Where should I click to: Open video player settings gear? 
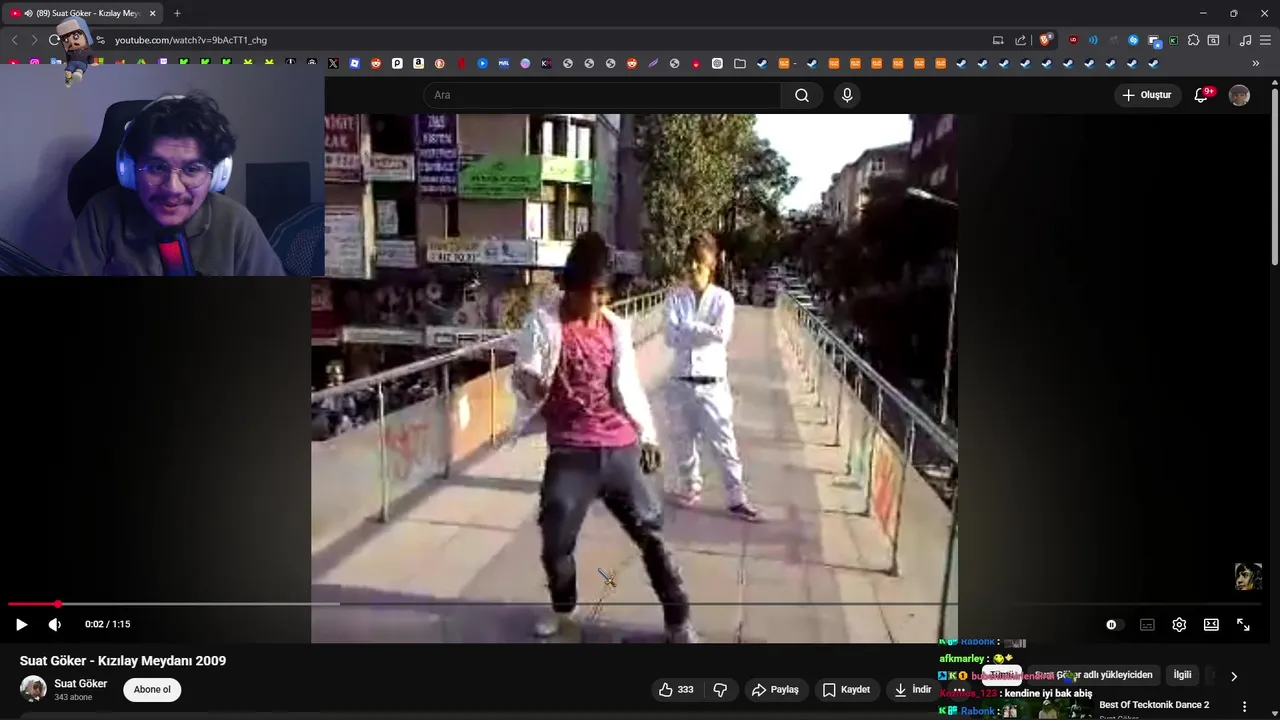(x=1179, y=624)
